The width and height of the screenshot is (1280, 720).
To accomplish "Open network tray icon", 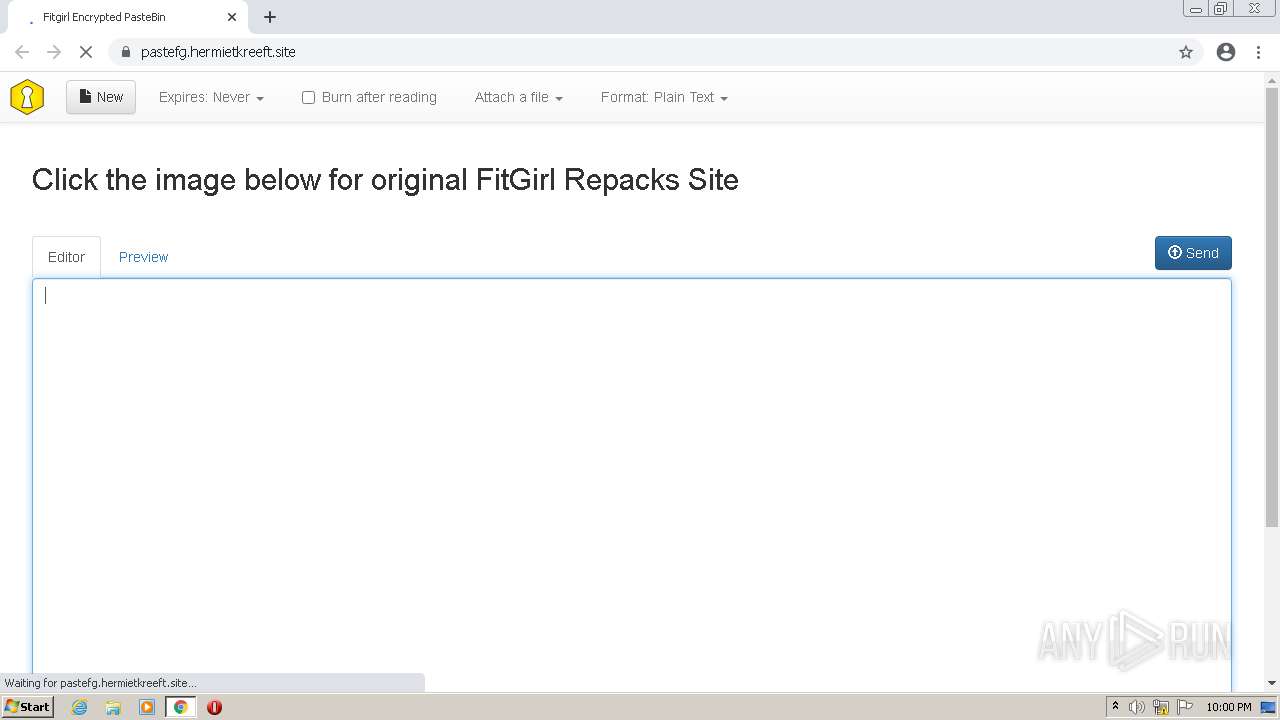I will coord(1161,707).
